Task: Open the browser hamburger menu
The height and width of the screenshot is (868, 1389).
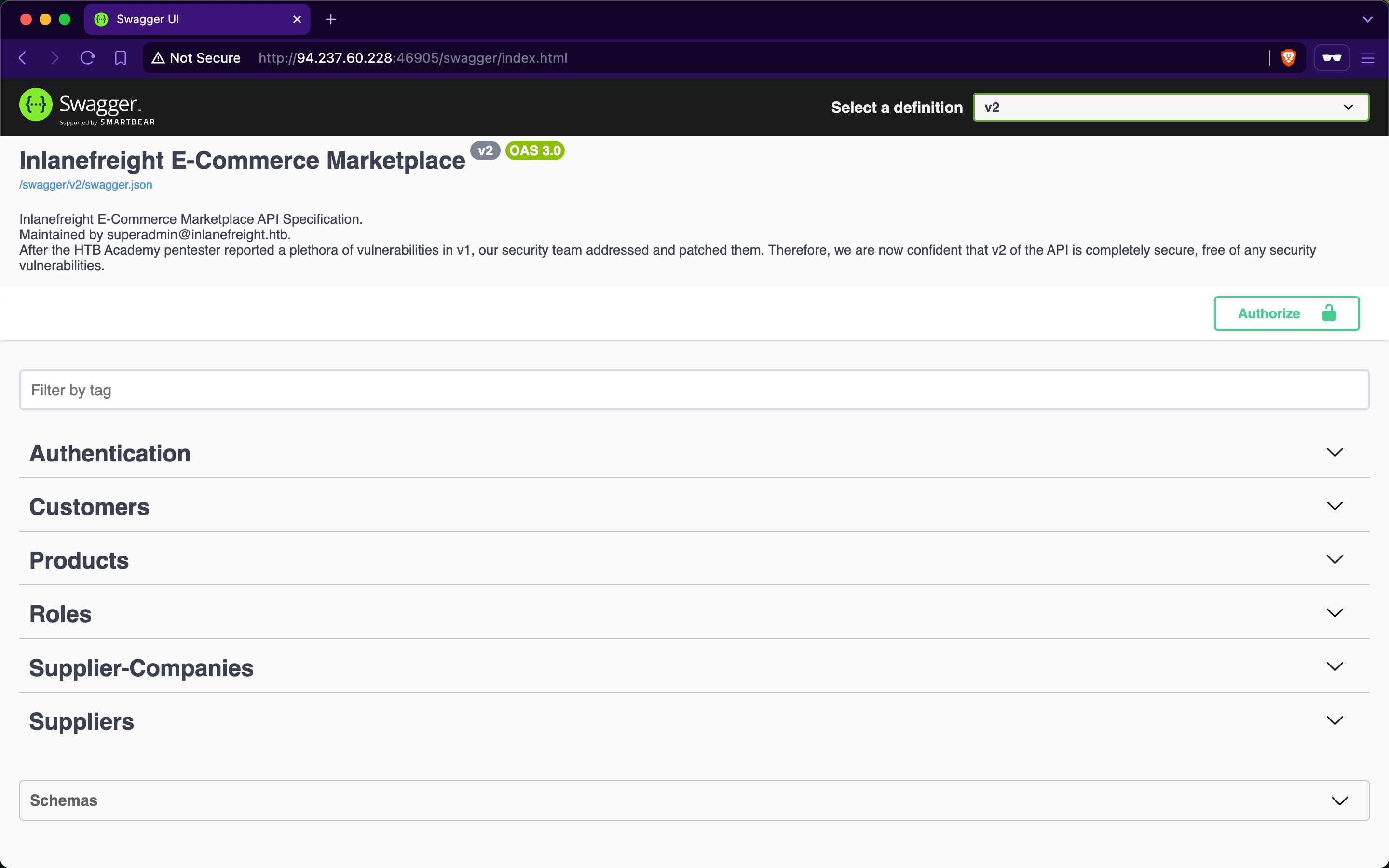Action: point(1368,58)
